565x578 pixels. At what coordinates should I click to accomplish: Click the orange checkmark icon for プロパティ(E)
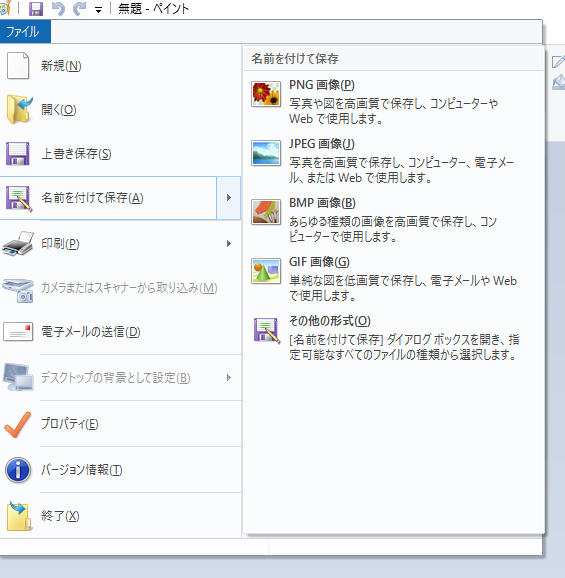(18, 424)
